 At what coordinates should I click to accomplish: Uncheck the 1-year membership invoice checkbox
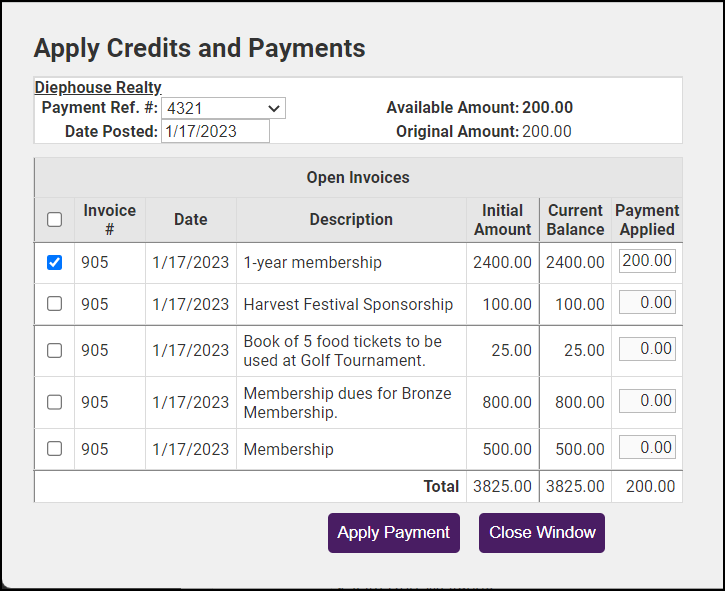pyautogui.click(x=54, y=263)
